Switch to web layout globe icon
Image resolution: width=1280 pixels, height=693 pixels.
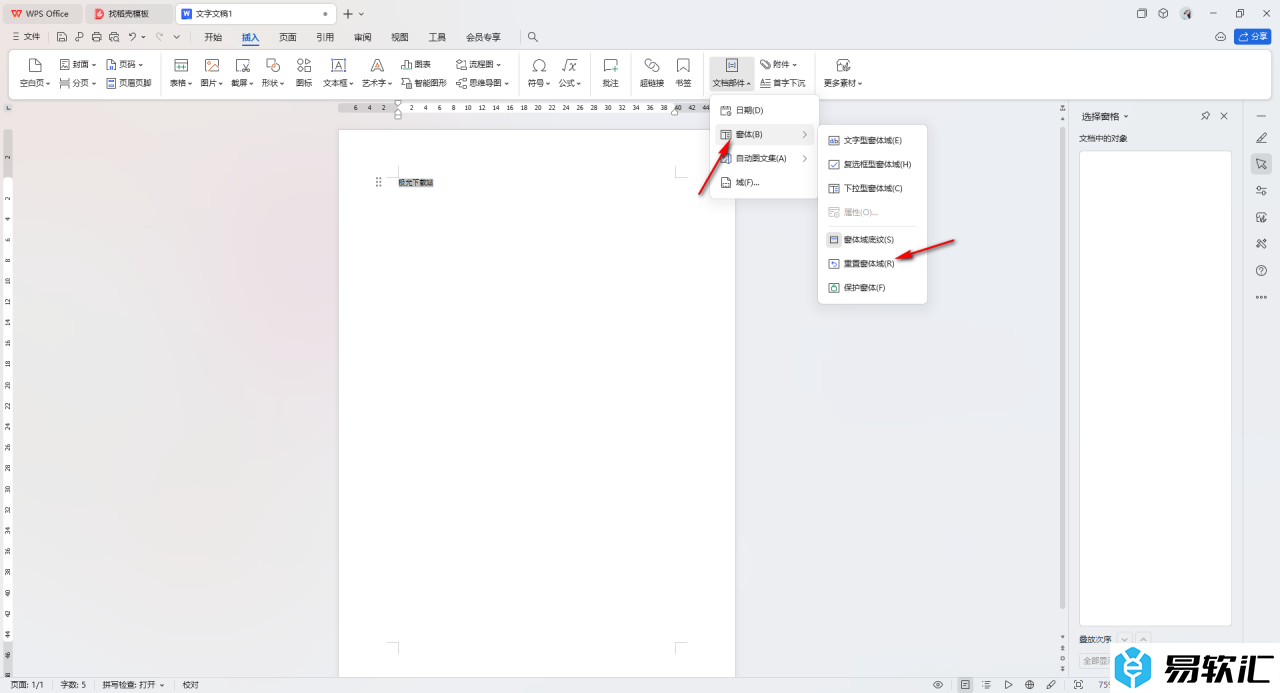pyautogui.click(x=1029, y=685)
